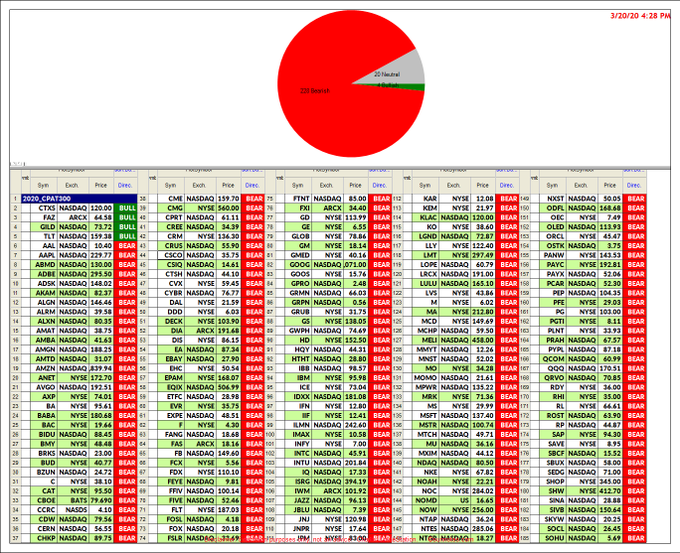
Task: Click the ORCL symbol cell
Action: click(x=553, y=236)
